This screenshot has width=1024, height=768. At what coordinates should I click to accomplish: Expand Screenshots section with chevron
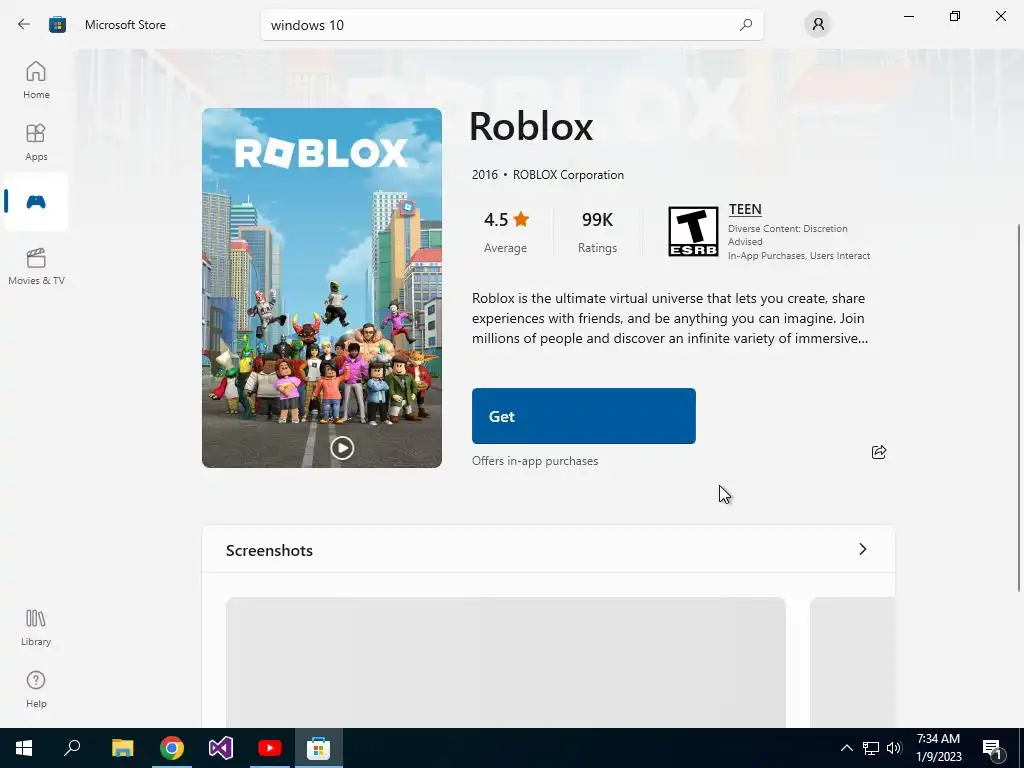(863, 549)
